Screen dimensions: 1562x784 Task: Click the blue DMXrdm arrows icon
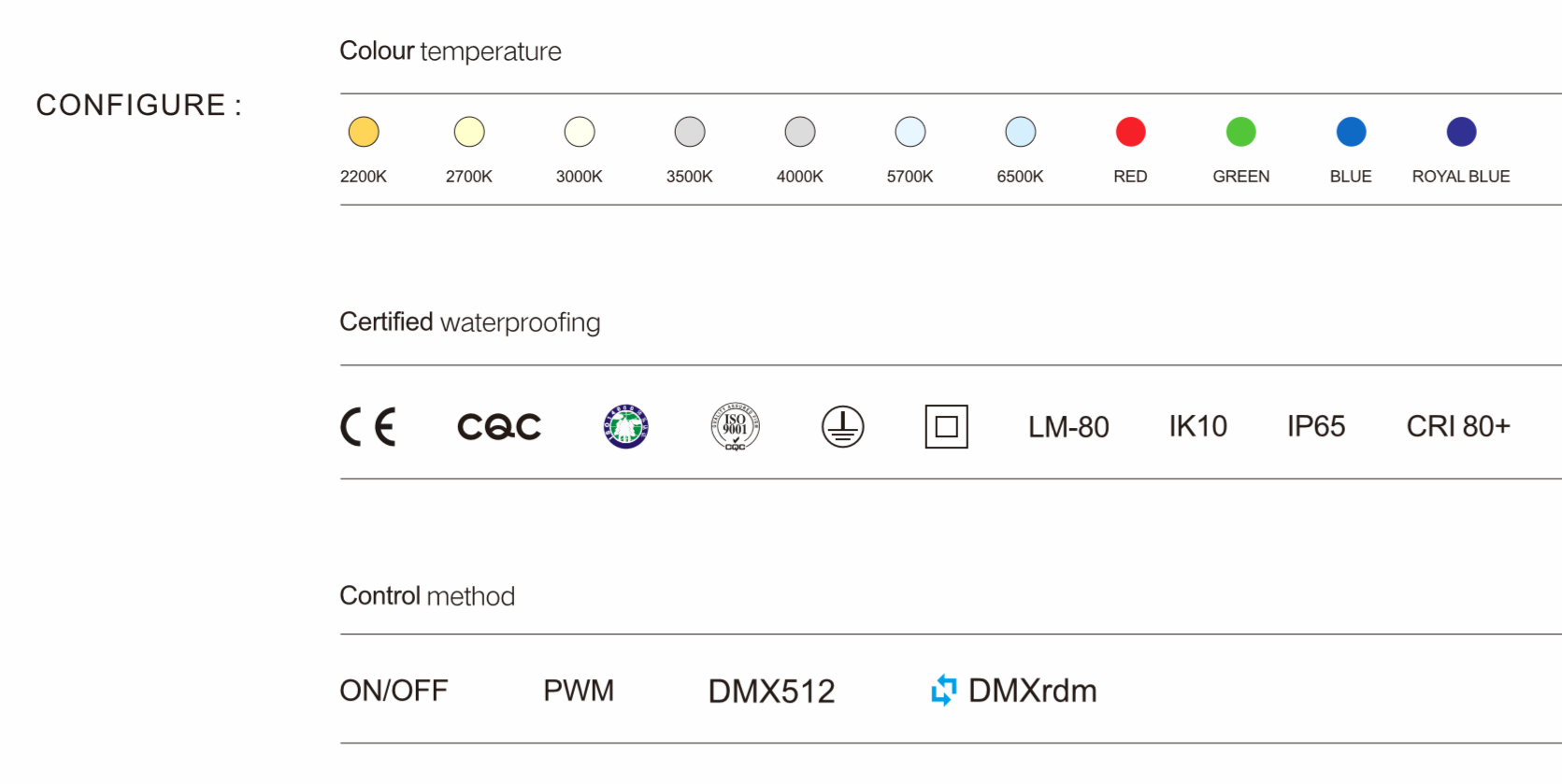coord(944,691)
